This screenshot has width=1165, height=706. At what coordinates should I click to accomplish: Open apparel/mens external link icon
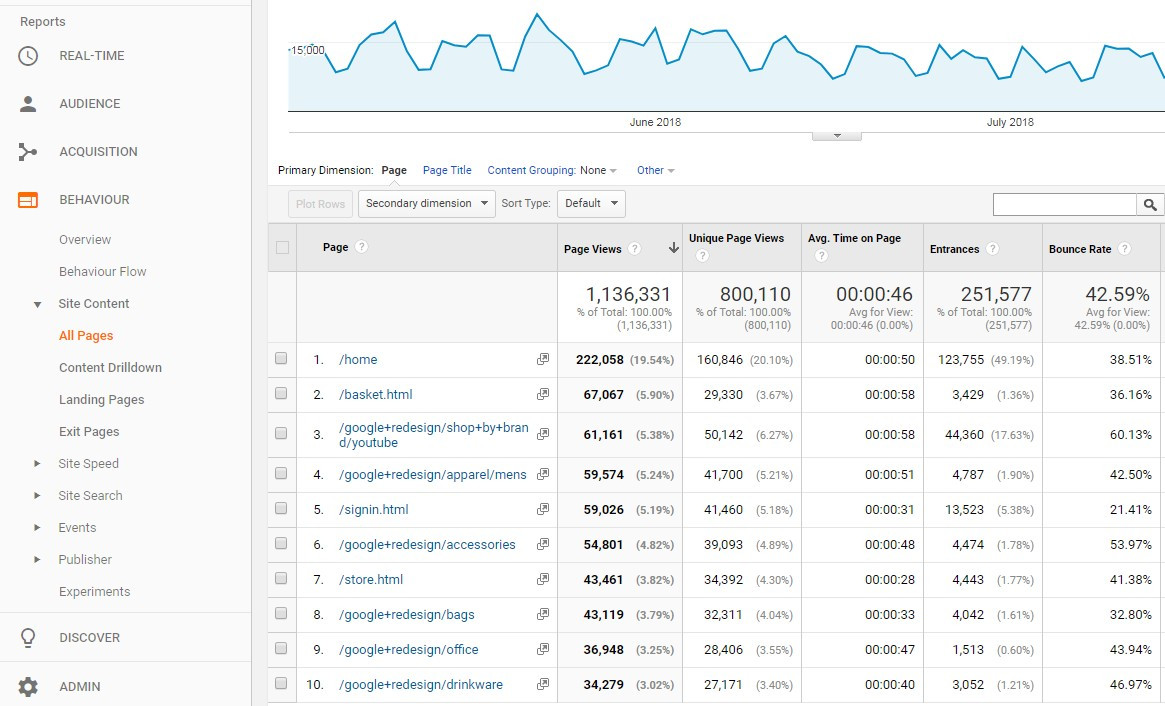coord(543,474)
